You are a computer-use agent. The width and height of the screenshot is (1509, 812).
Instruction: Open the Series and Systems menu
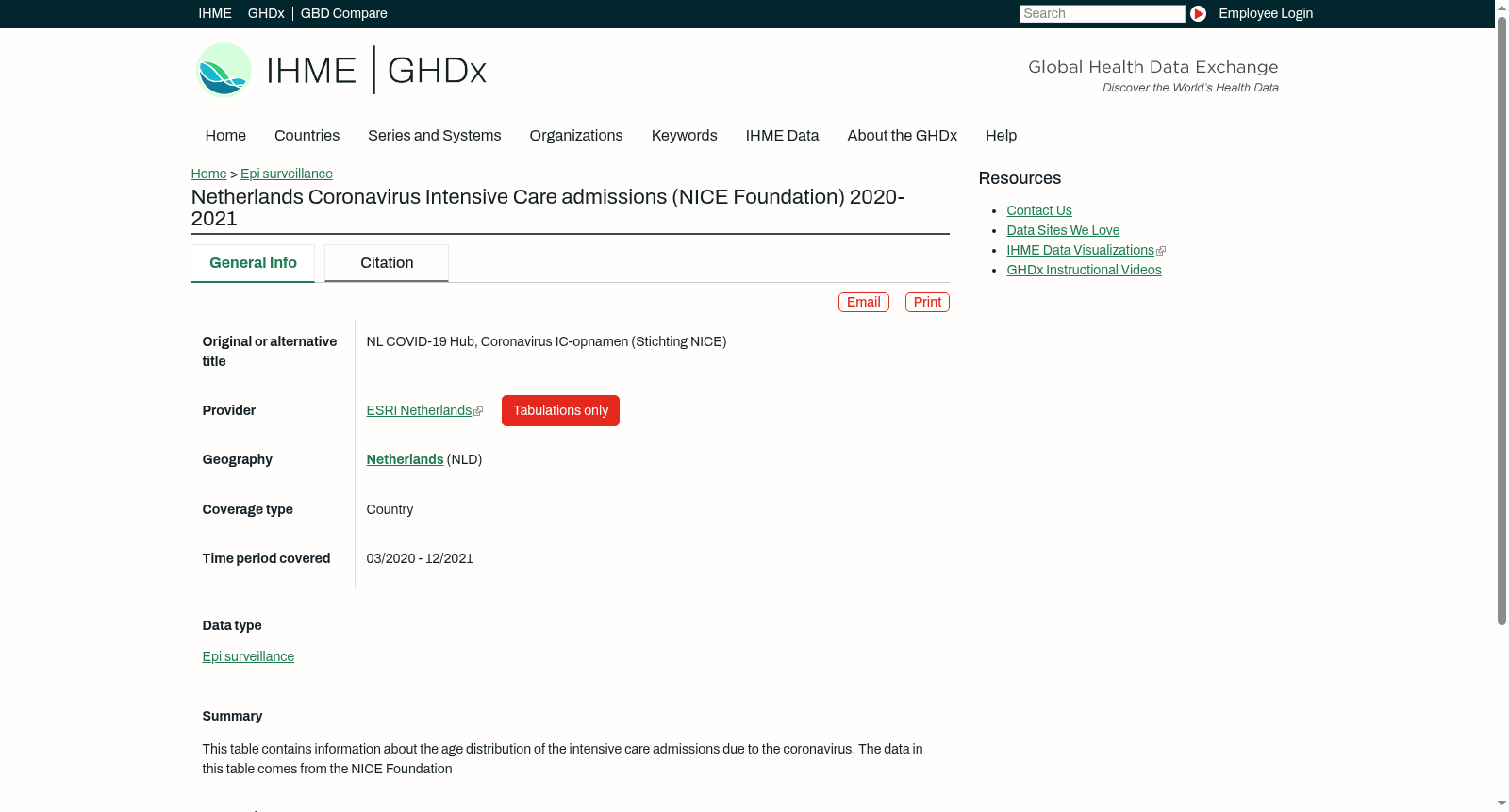point(434,135)
